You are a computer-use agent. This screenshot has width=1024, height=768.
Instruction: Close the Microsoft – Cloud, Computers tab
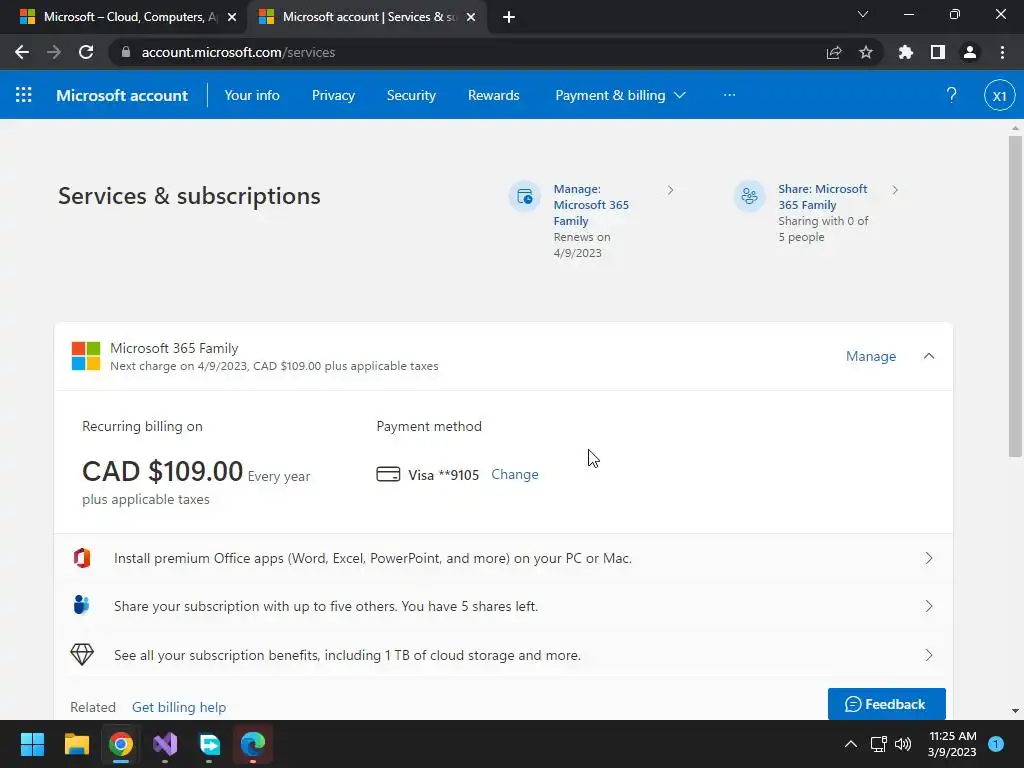pos(231,17)
